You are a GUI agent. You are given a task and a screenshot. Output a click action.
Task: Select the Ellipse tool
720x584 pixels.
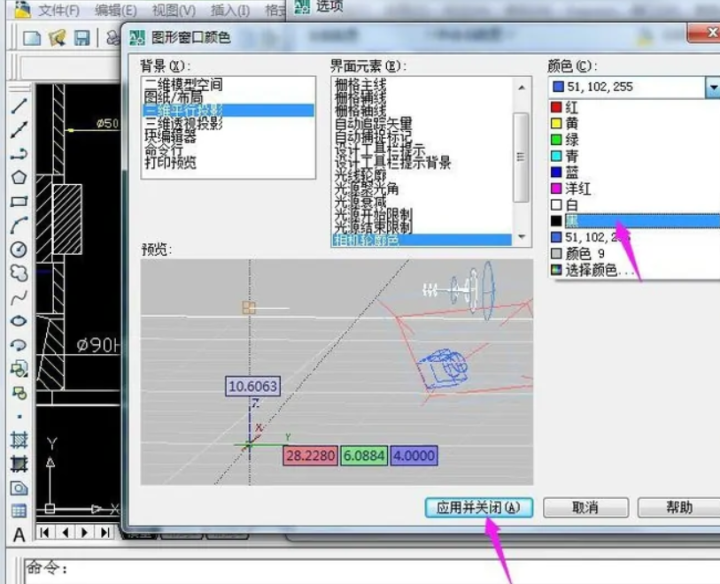tap(19, 321)
